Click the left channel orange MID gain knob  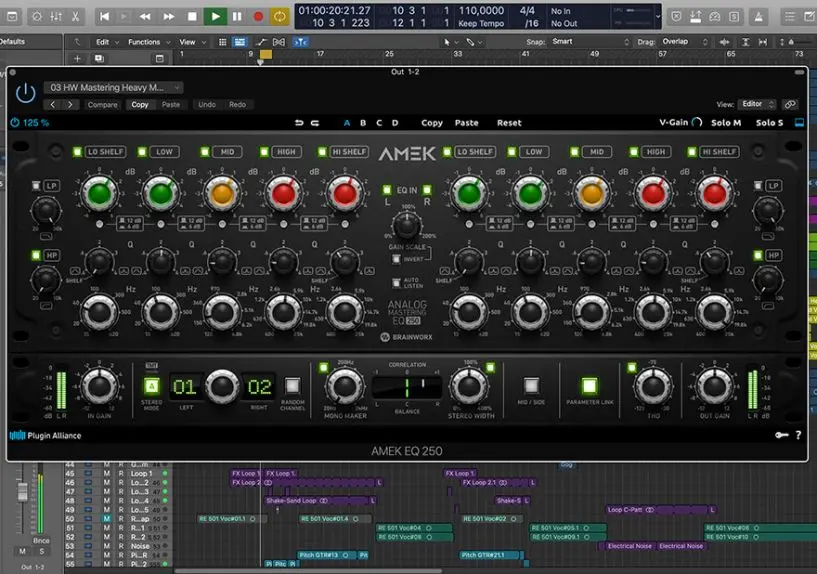coord(222,194)
